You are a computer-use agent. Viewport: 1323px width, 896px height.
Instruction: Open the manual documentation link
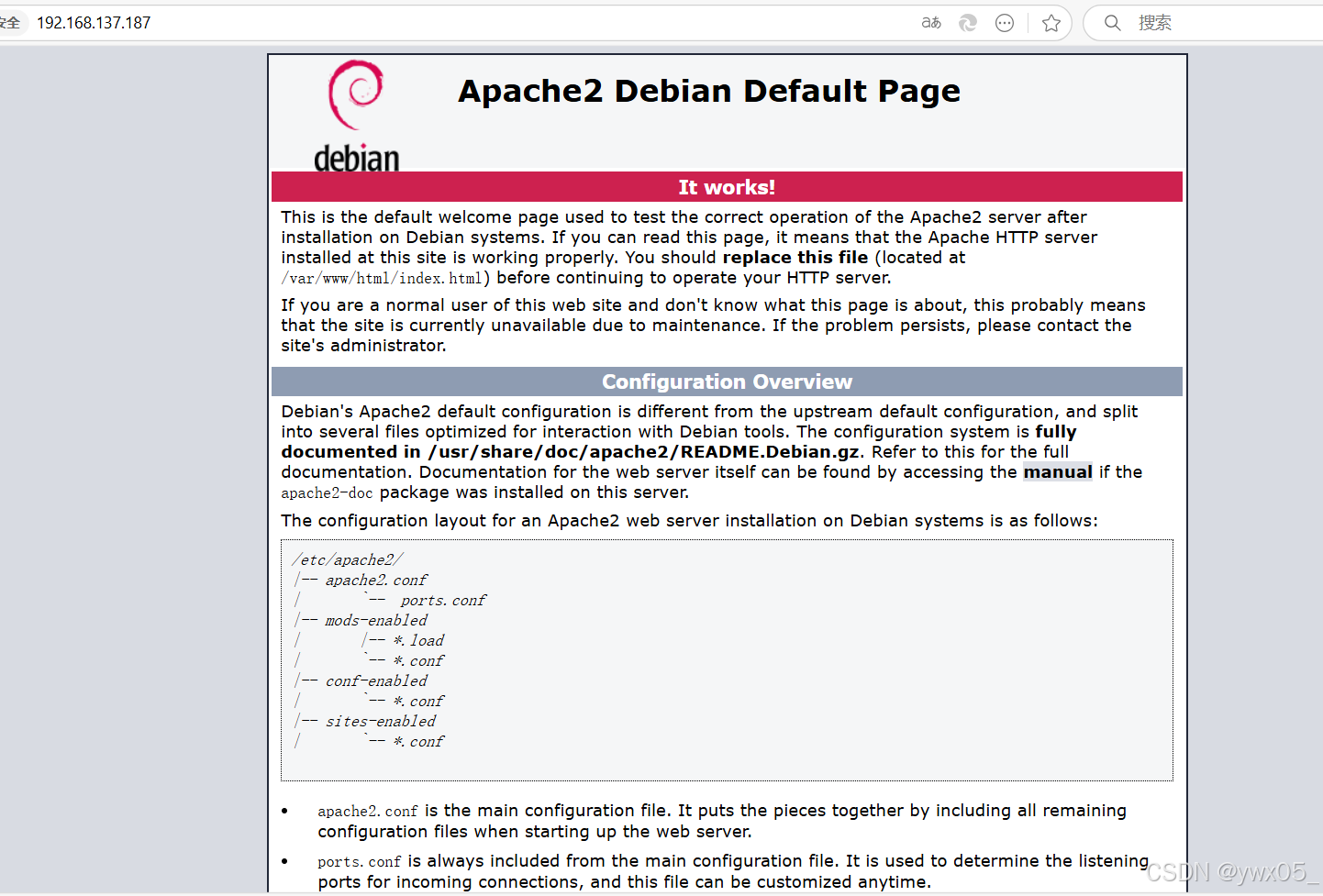(1058, 472)
